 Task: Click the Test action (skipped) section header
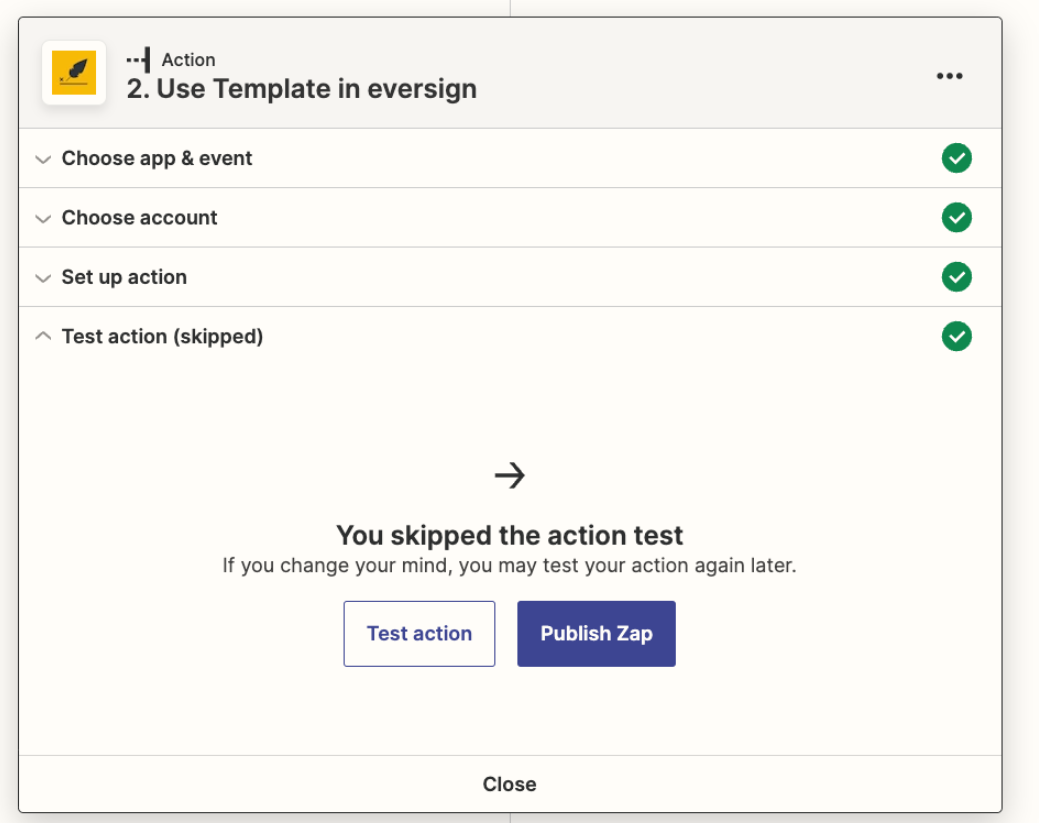pyautogui.click(x=162, y=336)
